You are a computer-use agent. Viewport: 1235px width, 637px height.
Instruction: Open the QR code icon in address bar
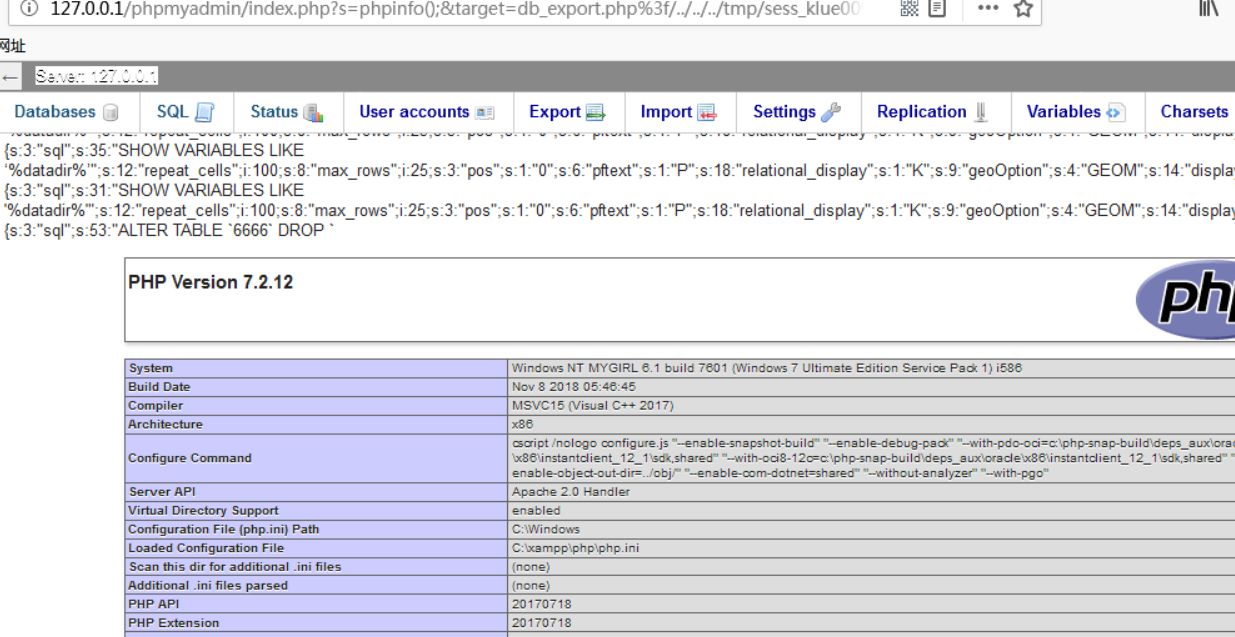coord(909,8)
